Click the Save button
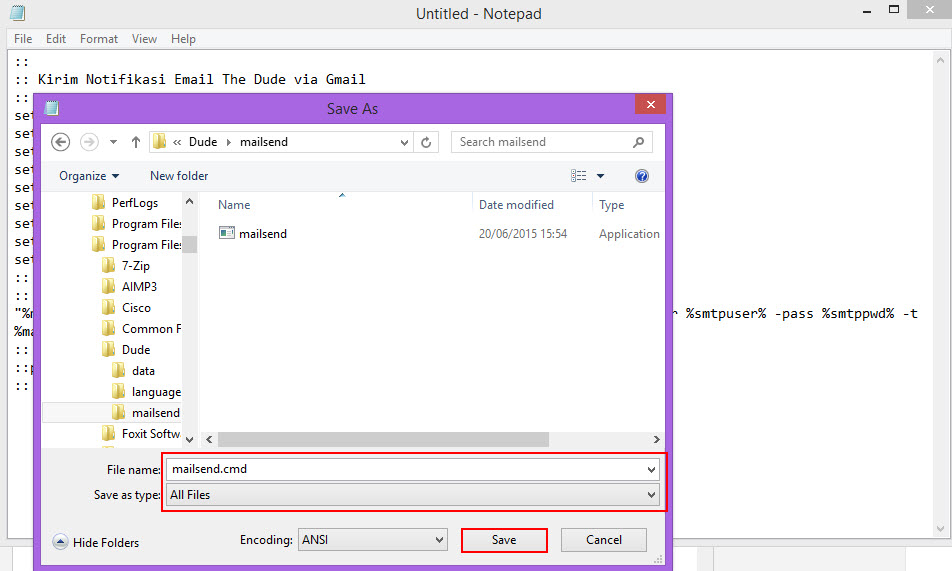The image size is (952, 571). 504,540
